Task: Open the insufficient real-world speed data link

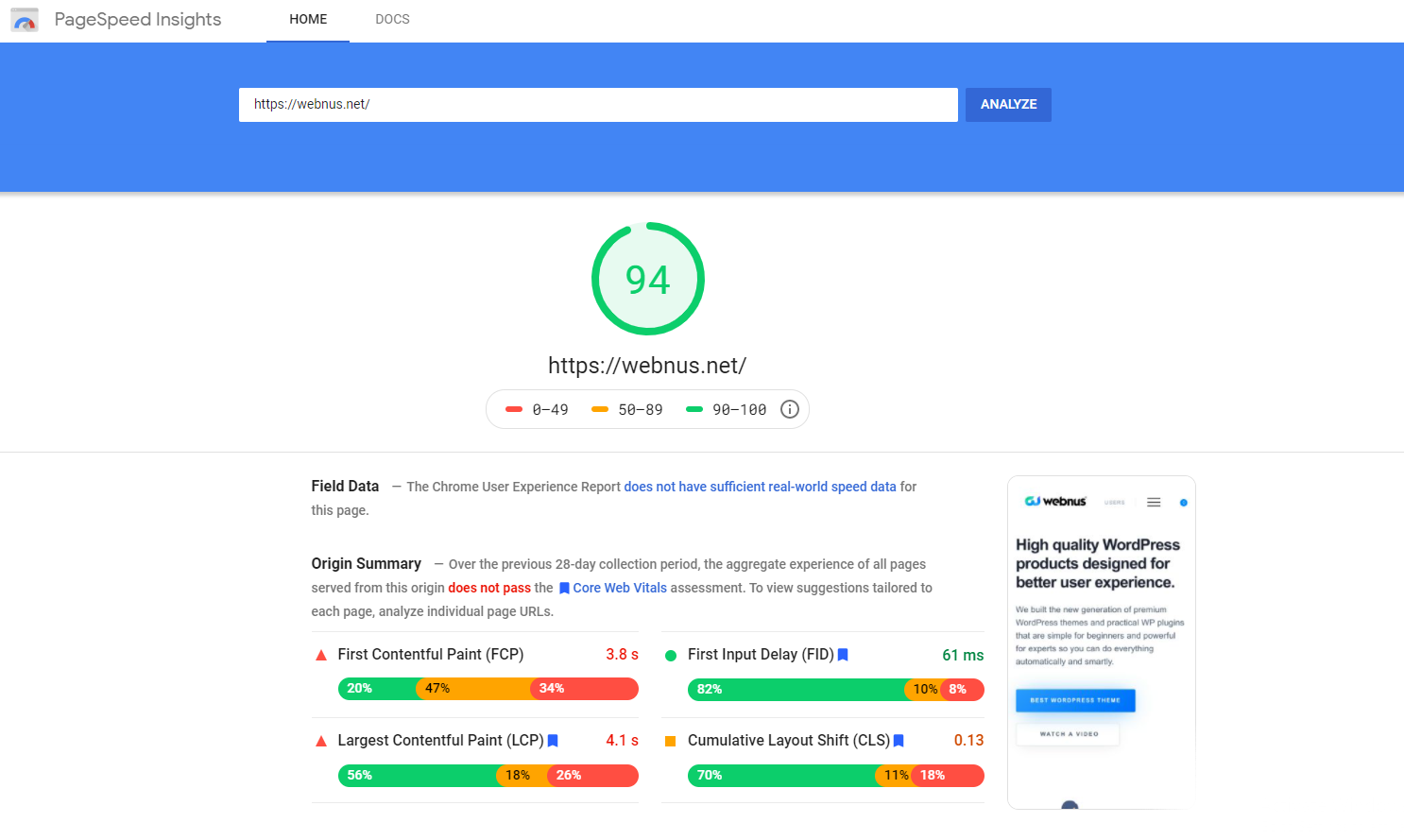Action: (x=760, y=487)
